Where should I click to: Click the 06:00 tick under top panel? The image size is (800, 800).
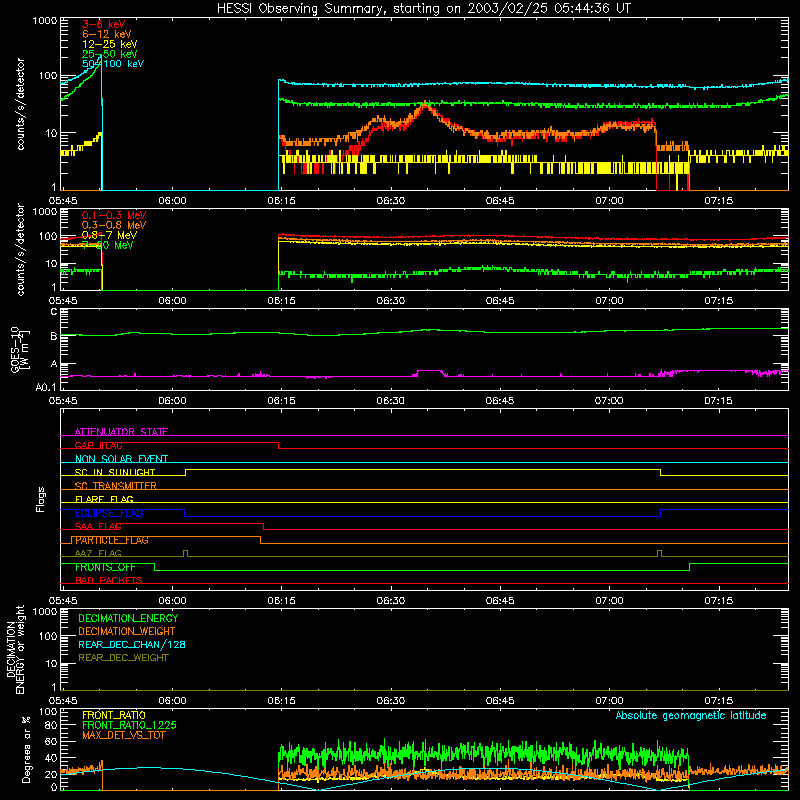[x=172, y=201]
